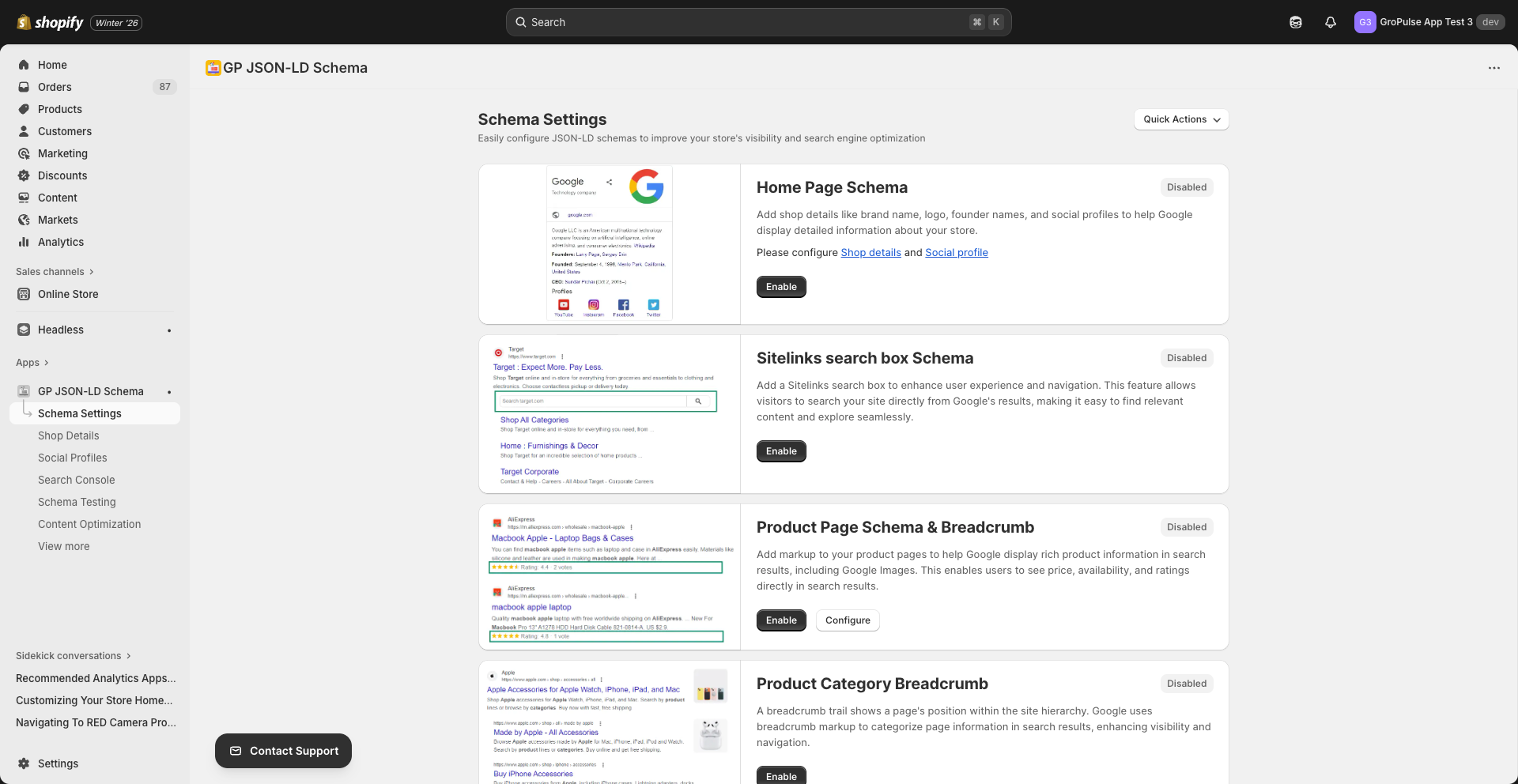This screenshot has width=1518, height=784.
Task: Open the notifications bell
Action: click(x=1330, y=22)
